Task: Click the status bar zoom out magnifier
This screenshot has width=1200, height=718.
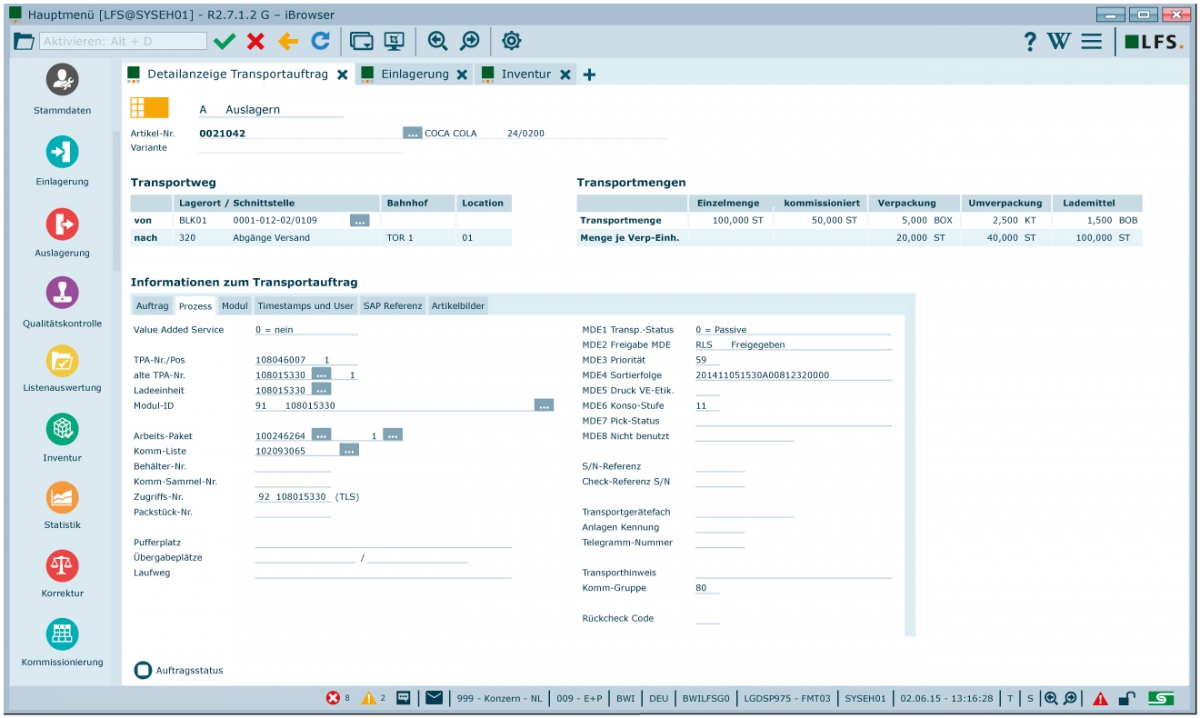Action: pos(1070,698)
